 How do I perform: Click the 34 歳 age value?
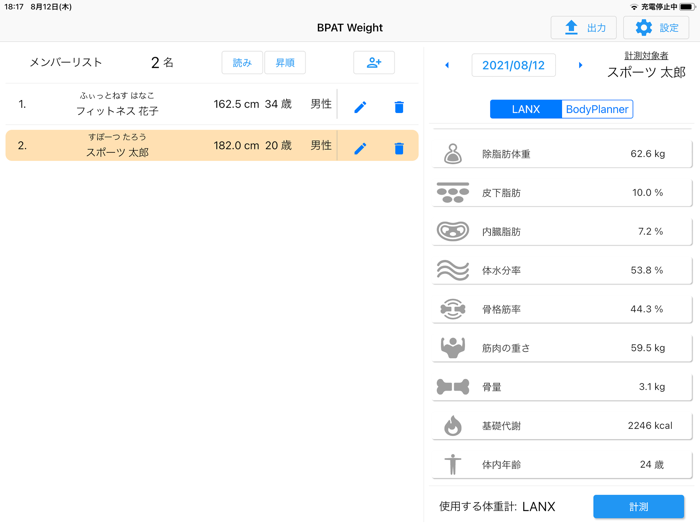[x=278, y=104]
